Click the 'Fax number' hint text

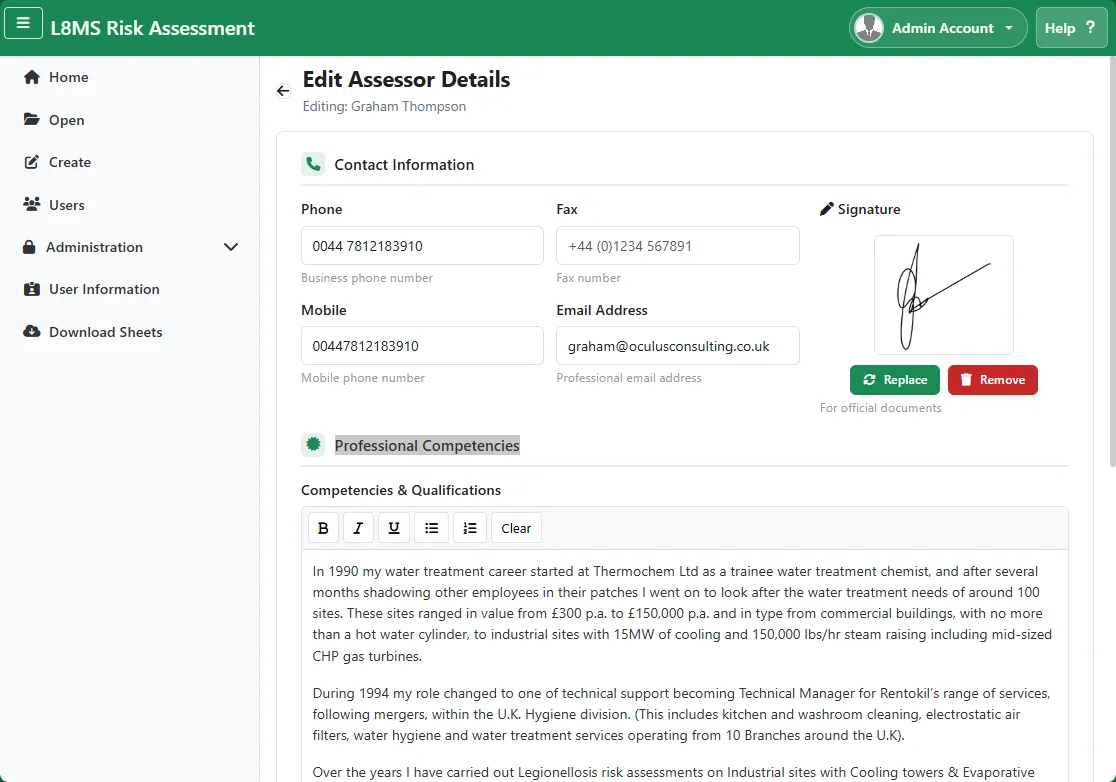point(589,278)
